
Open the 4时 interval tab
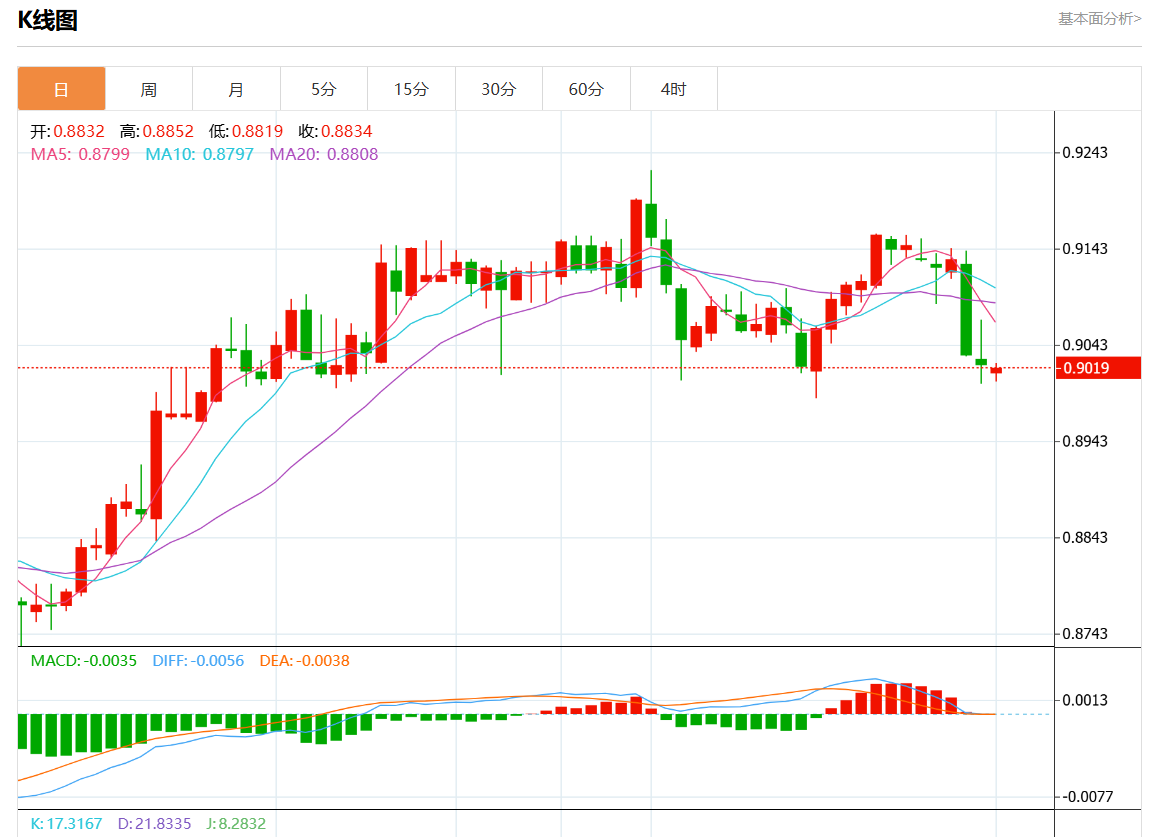674,89
